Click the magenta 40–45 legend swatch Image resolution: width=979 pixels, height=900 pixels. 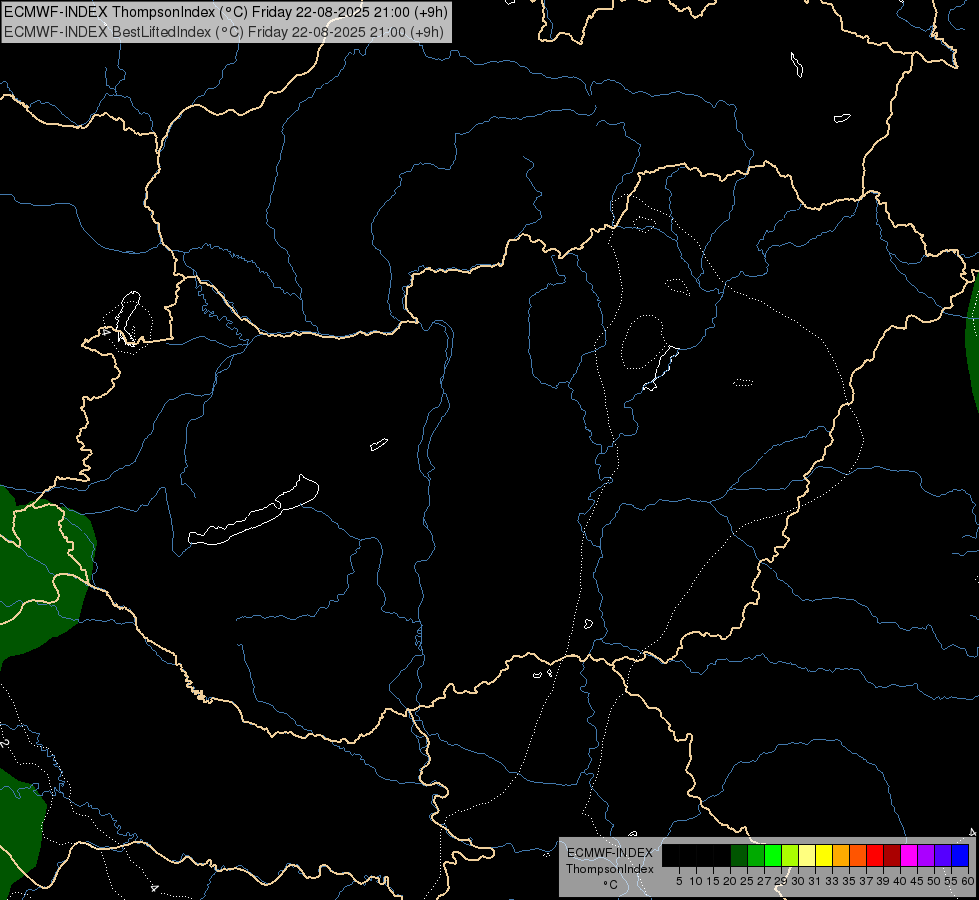click(908, 855)
